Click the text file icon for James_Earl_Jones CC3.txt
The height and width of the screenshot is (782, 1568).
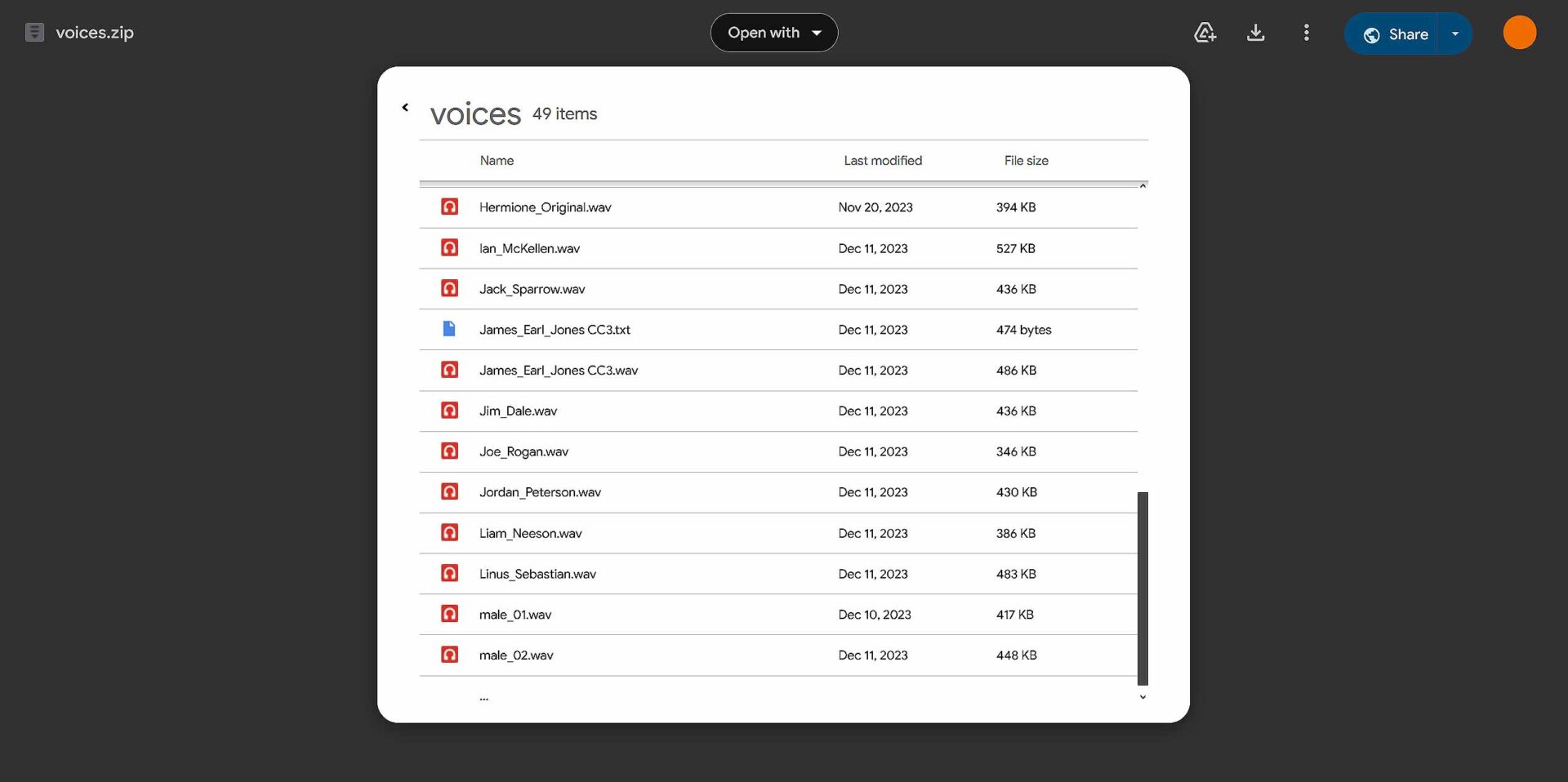[449, 329]
